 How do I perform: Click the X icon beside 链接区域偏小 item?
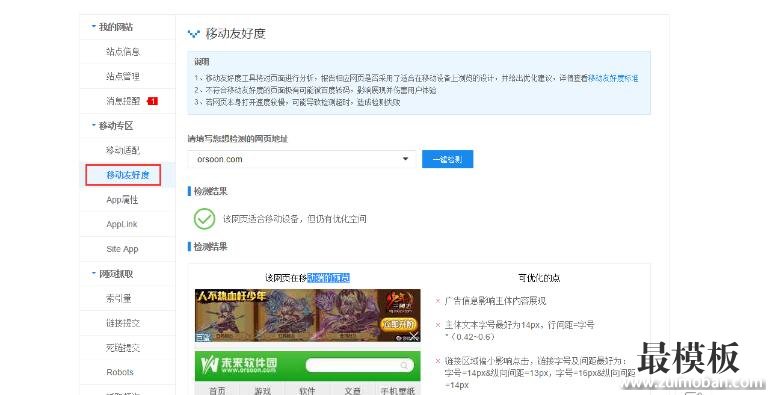pos(438,361)
